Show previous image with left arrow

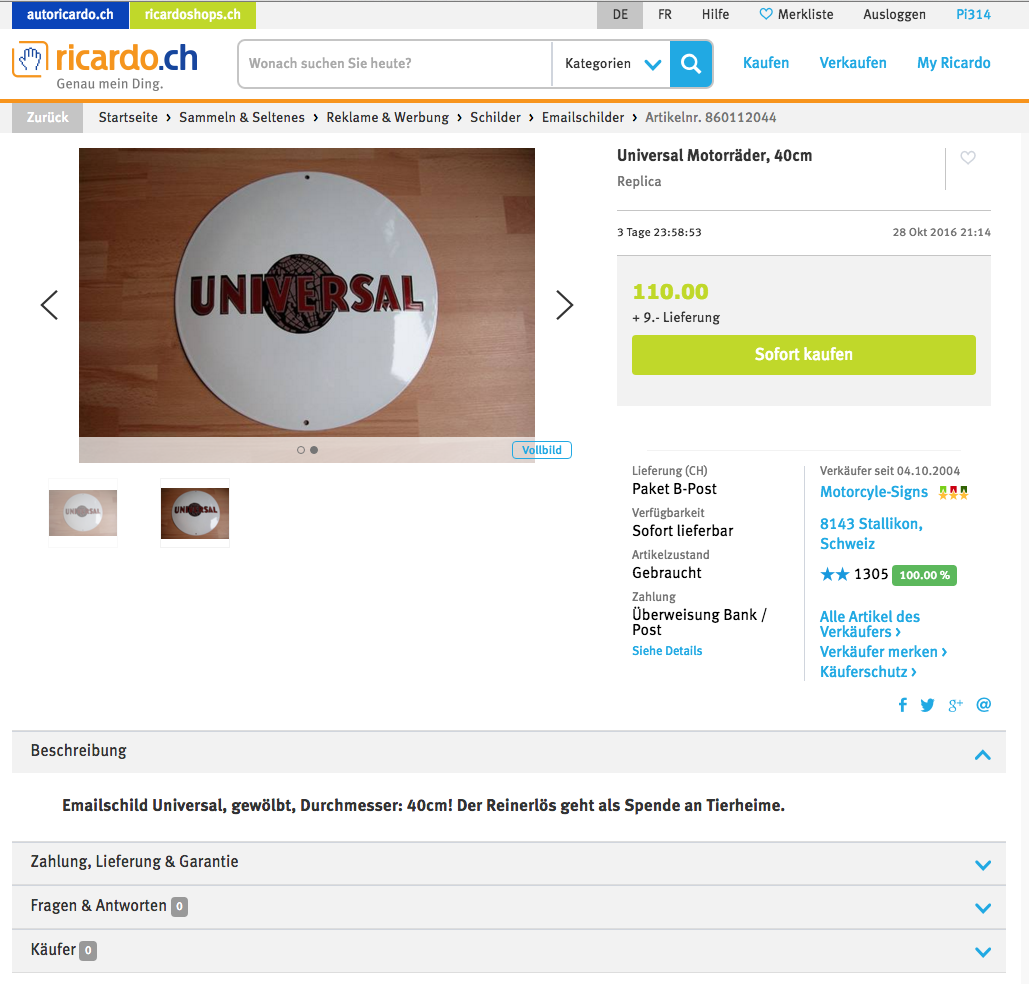(50, 305)
